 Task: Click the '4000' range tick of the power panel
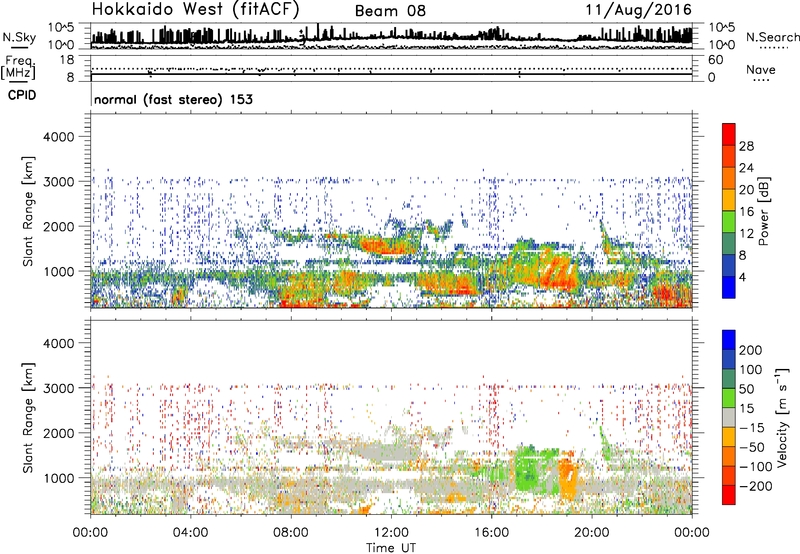59,137
